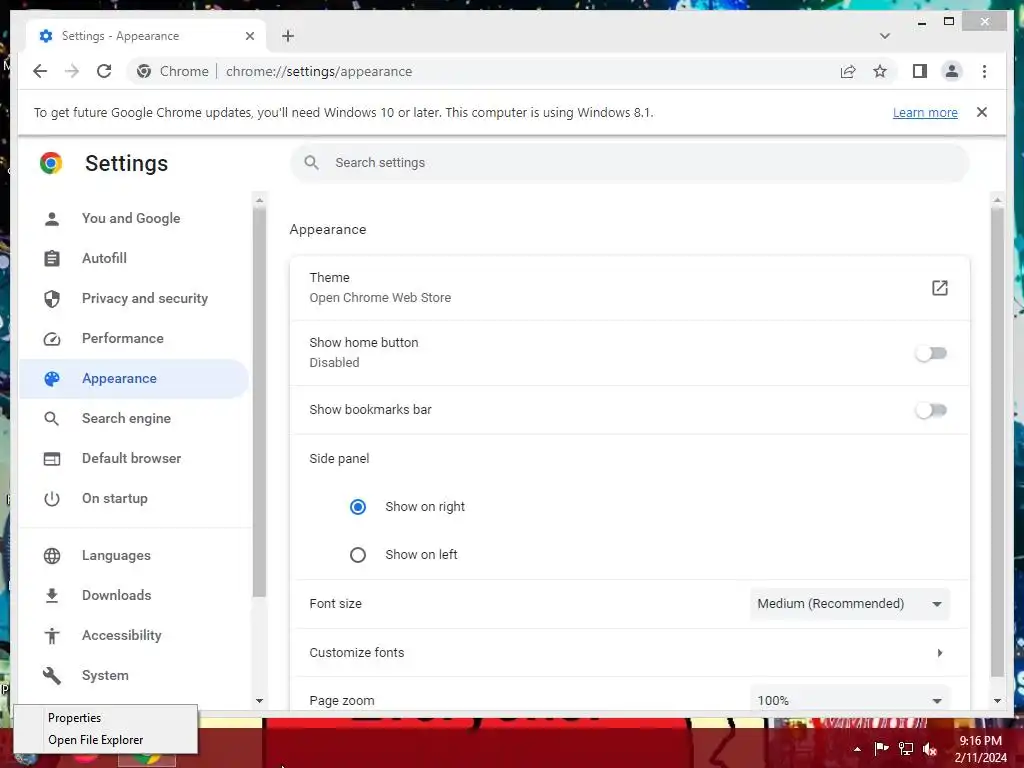Click the Chrome logo beside Settings
This screenshot has width=1024, height=768.
tap(51, 163)
